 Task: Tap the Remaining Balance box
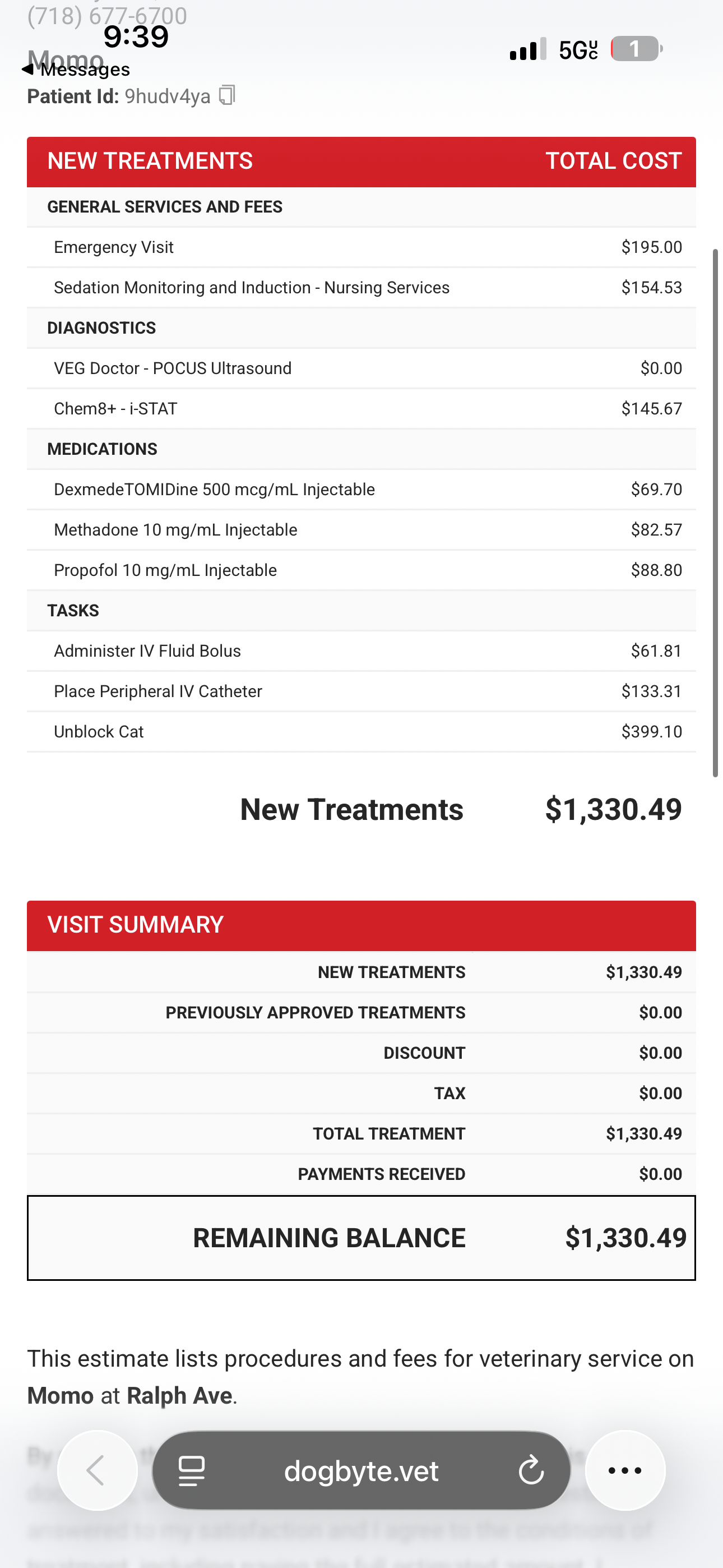pyautogui.click(x=361, y=1238)
